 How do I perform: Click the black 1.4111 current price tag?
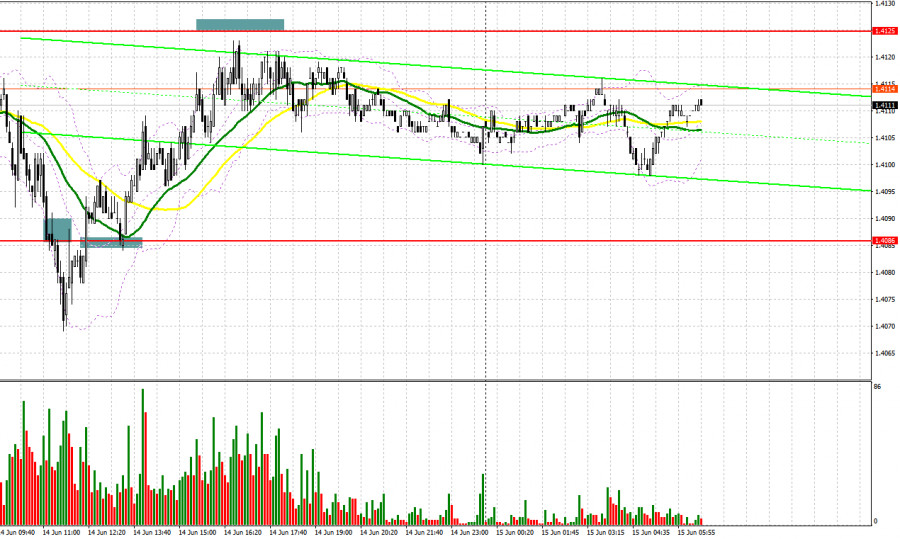(x=885, y=106)
